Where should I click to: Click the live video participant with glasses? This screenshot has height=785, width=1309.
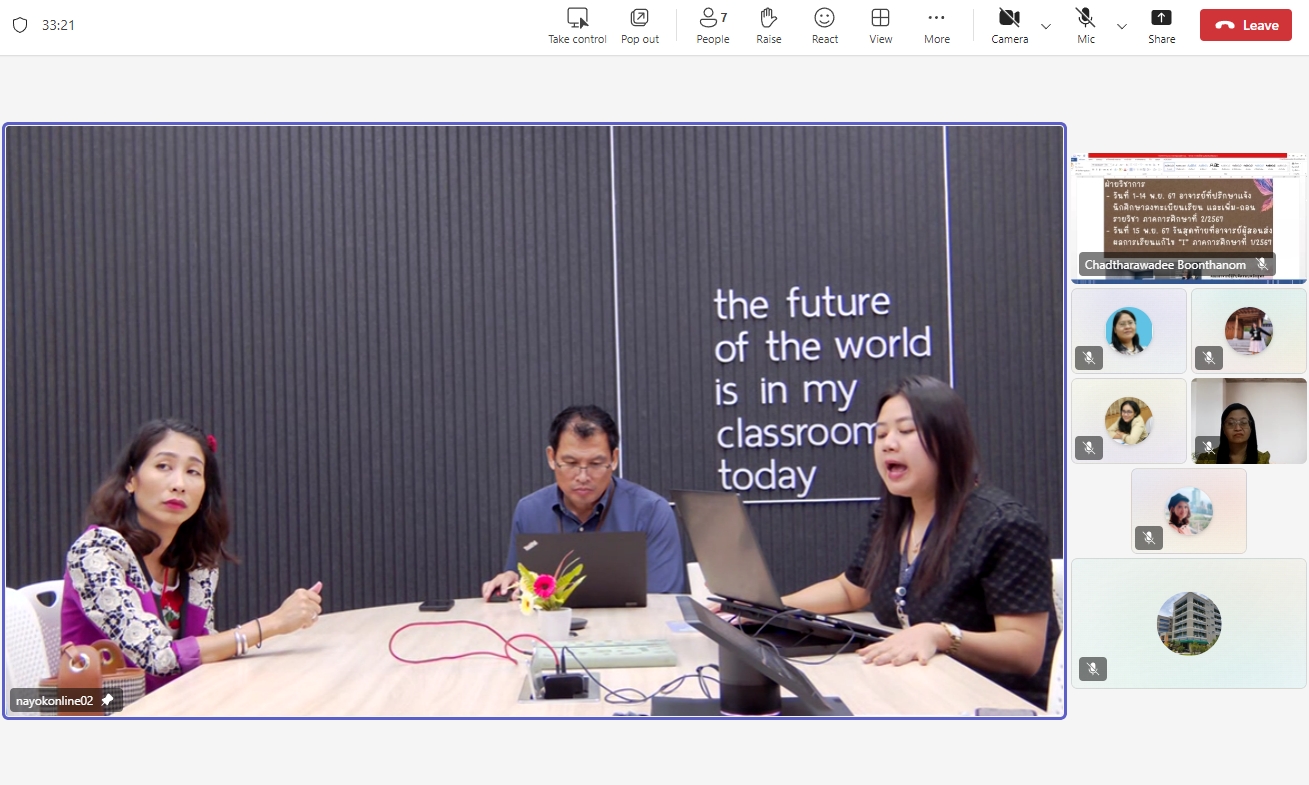[1248, 421]
